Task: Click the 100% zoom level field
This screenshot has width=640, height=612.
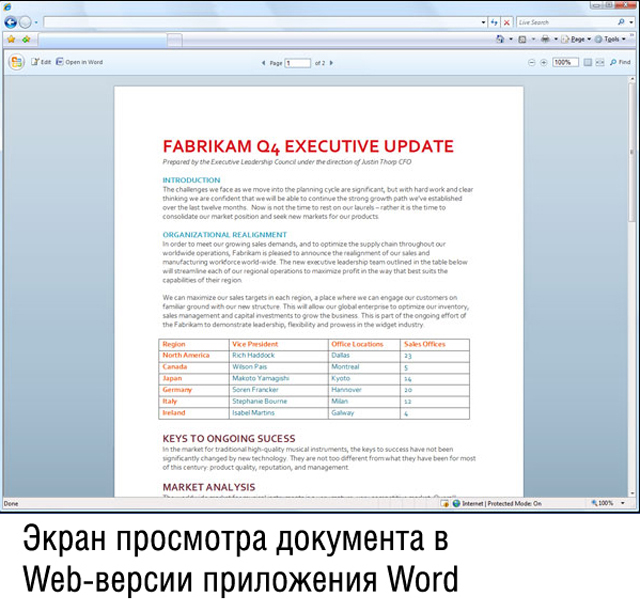Action: point(565,62)
